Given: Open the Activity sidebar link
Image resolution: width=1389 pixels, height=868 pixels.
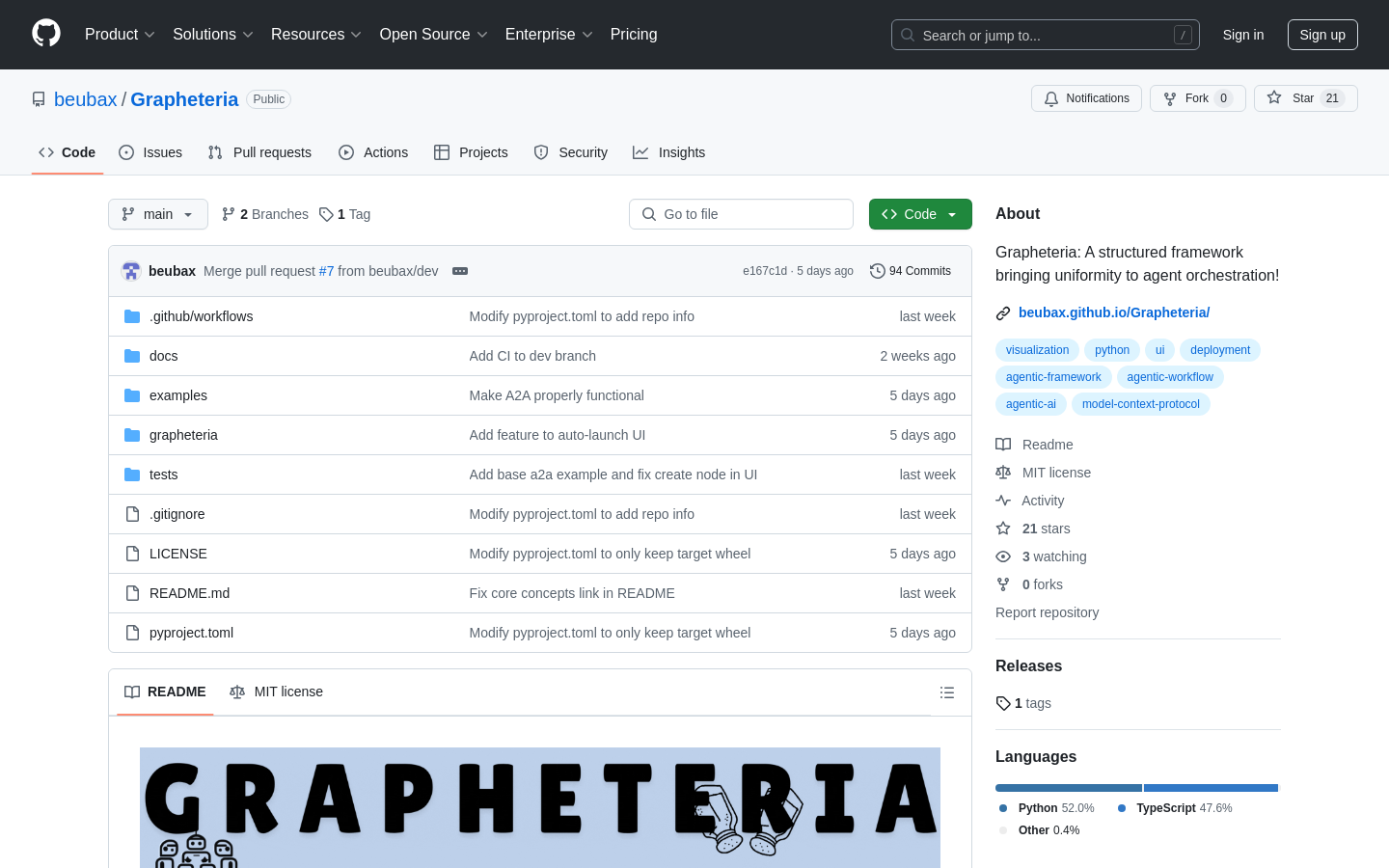Looking at the screenshot, I should tap(1030, 501).
